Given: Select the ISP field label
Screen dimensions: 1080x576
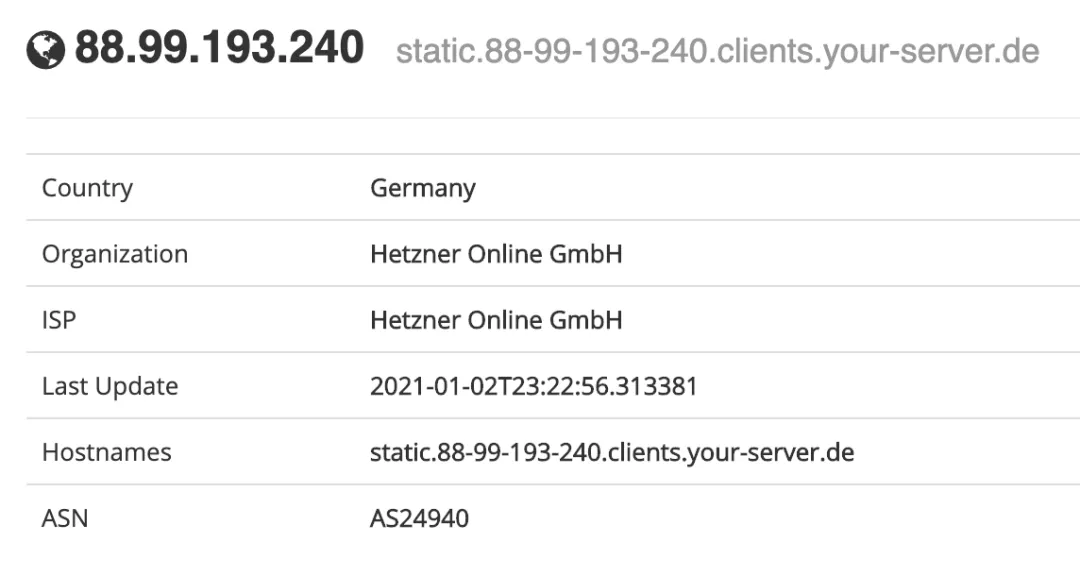Looking at the screenshot, I should click(x=58, y=320).
